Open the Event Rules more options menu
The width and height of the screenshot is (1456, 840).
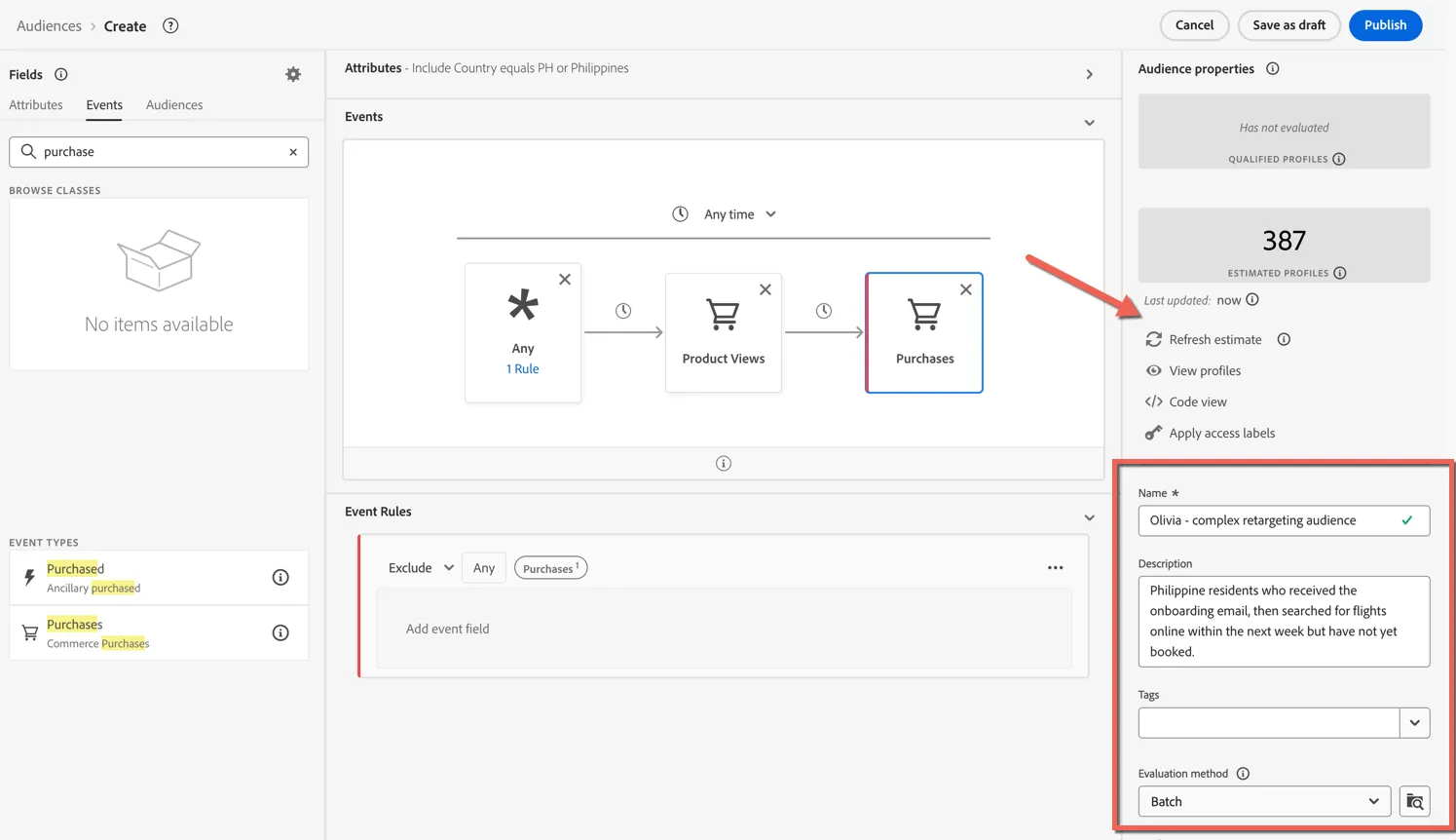(x=1056, y=568)
